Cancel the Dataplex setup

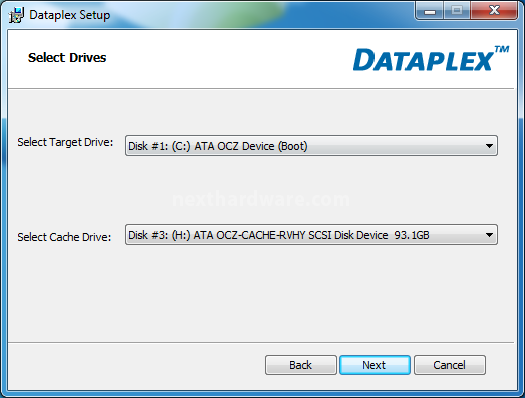point(449,365)
